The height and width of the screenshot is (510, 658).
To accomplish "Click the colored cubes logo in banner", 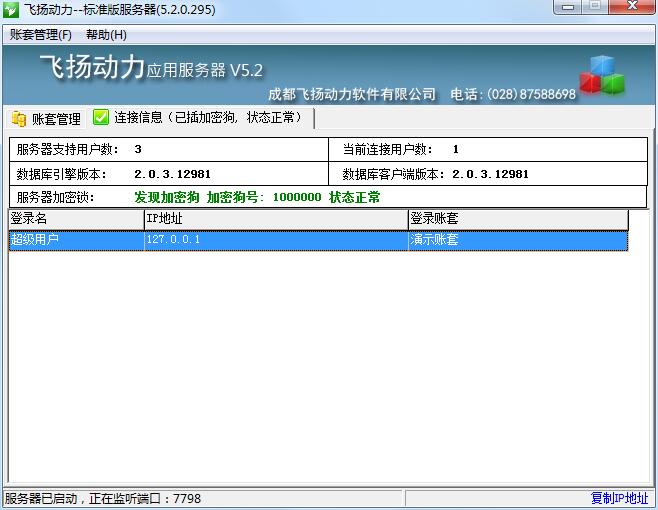I will tap(602, 75).
